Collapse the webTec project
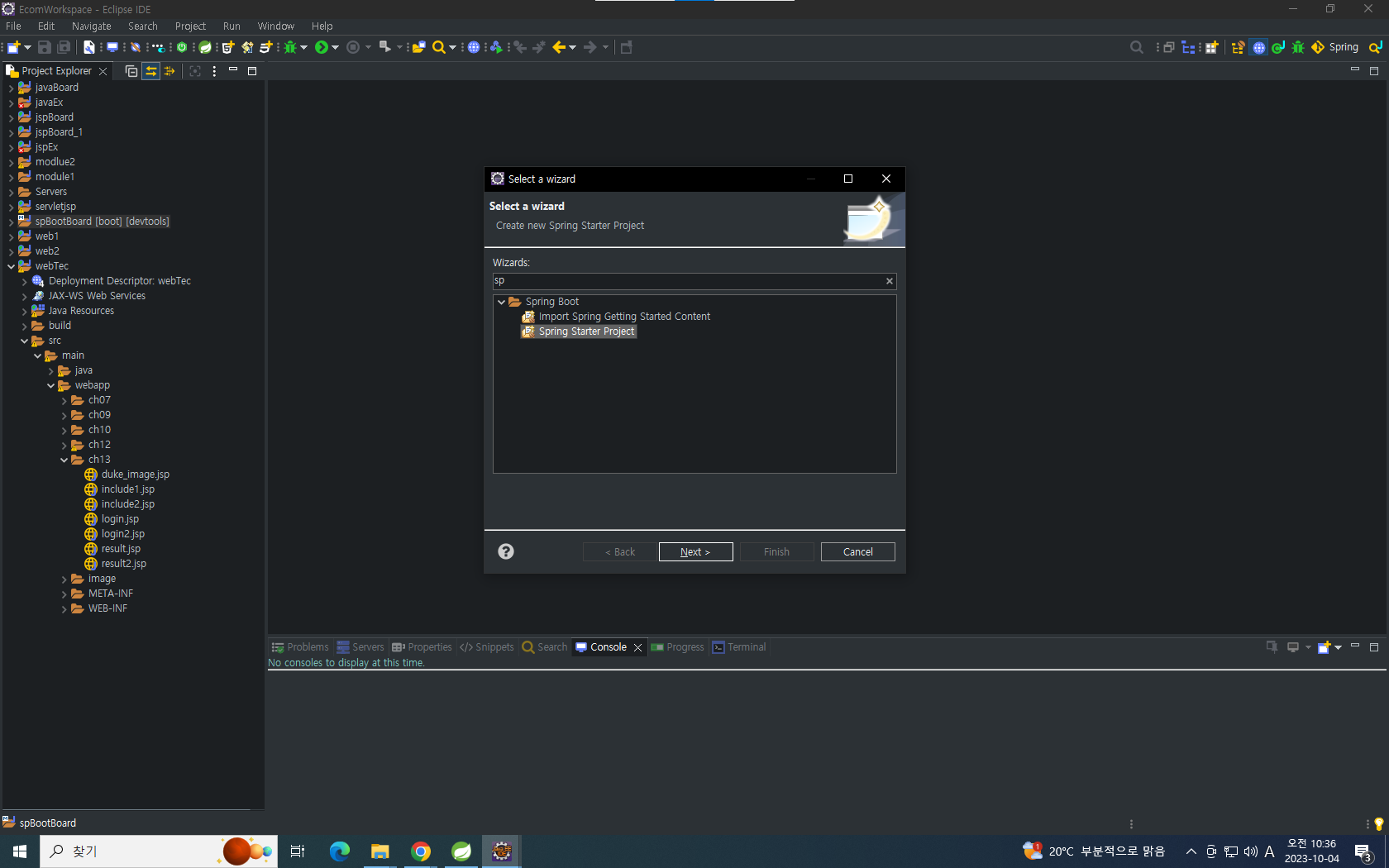The width and height of the screenshot is (1389, 868). [11, 266]
